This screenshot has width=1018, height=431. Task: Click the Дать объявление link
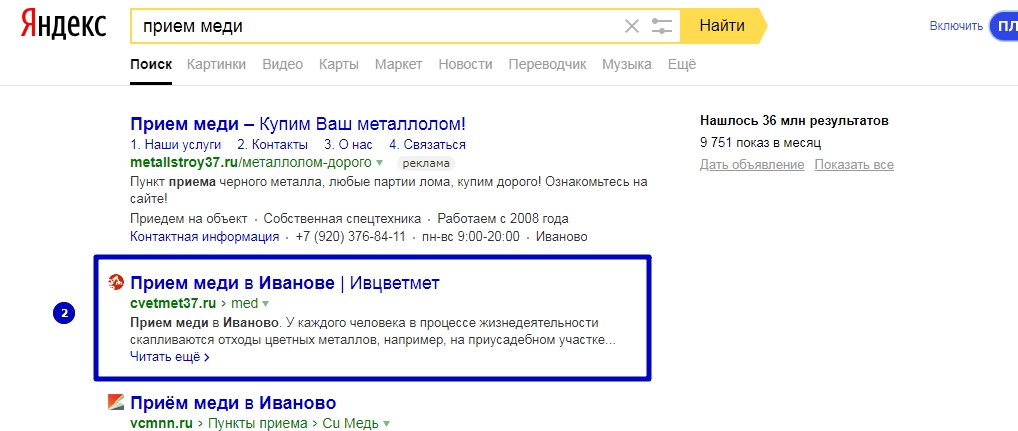click(752, 165)
